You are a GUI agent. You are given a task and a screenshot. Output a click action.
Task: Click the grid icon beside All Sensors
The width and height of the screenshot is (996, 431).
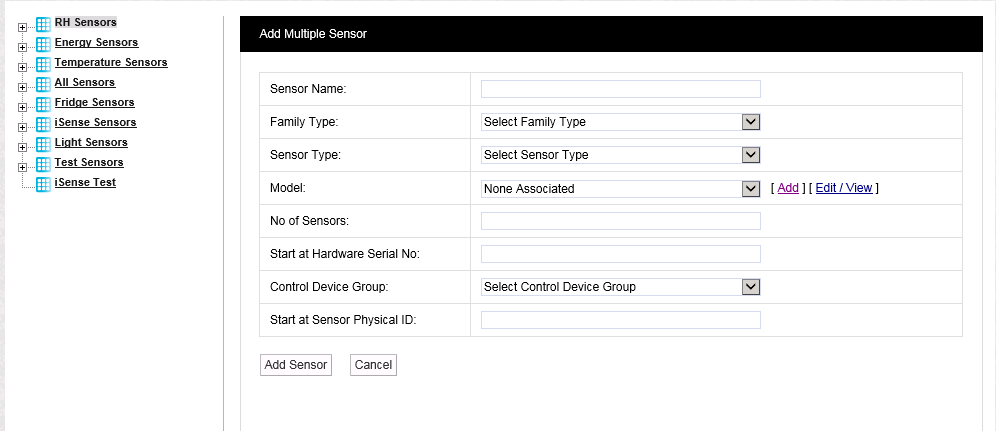click(43, 85)
